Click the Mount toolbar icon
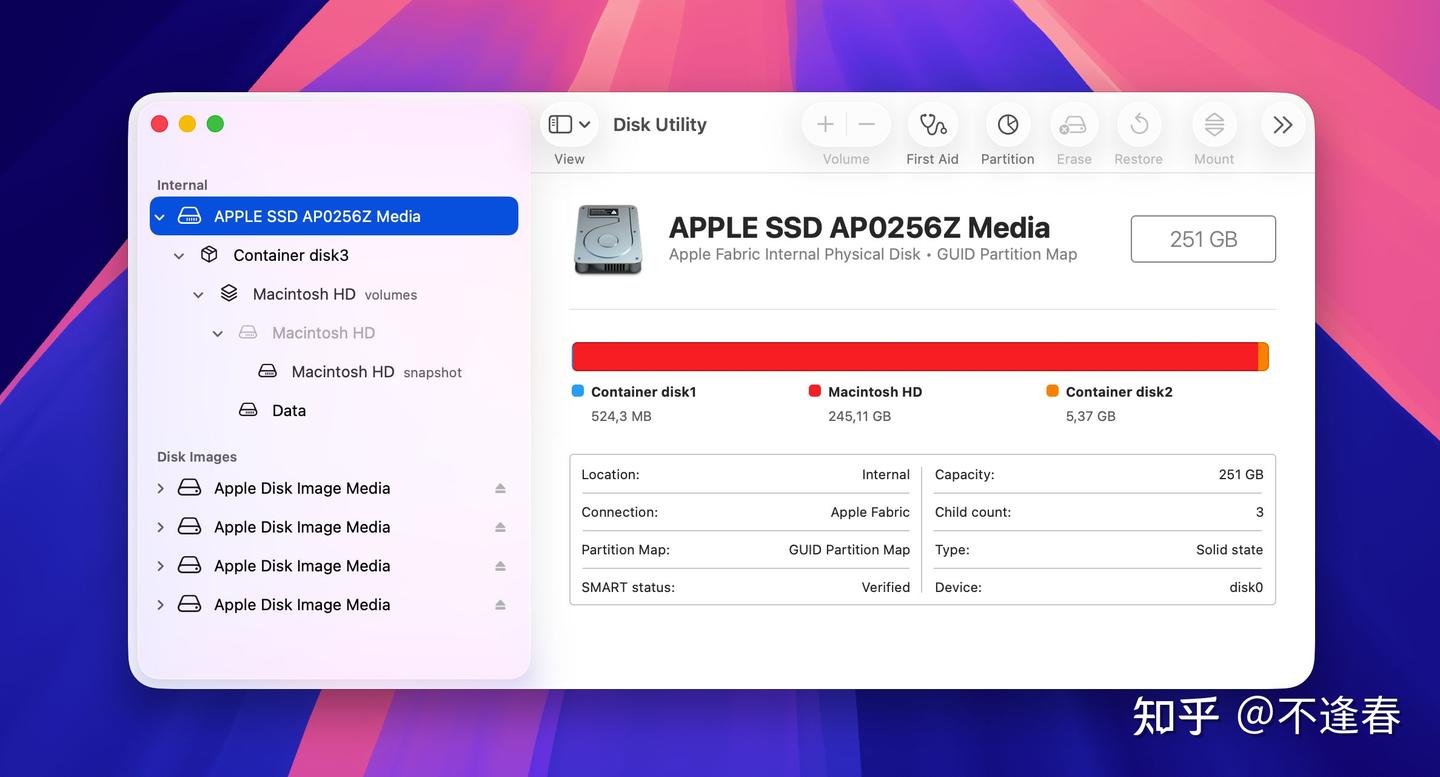This screenshot has height=777, width=1440. [x=1214, y=125]
